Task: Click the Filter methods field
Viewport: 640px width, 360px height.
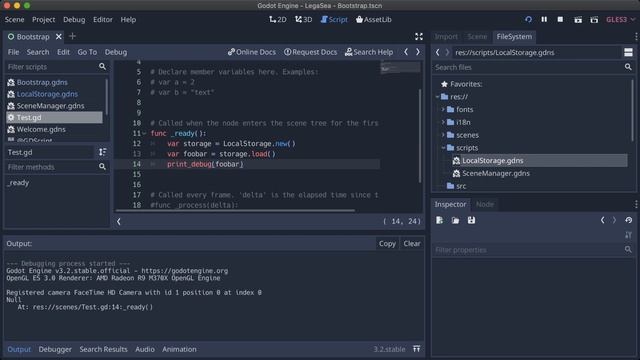Action: tap(57, 167)
